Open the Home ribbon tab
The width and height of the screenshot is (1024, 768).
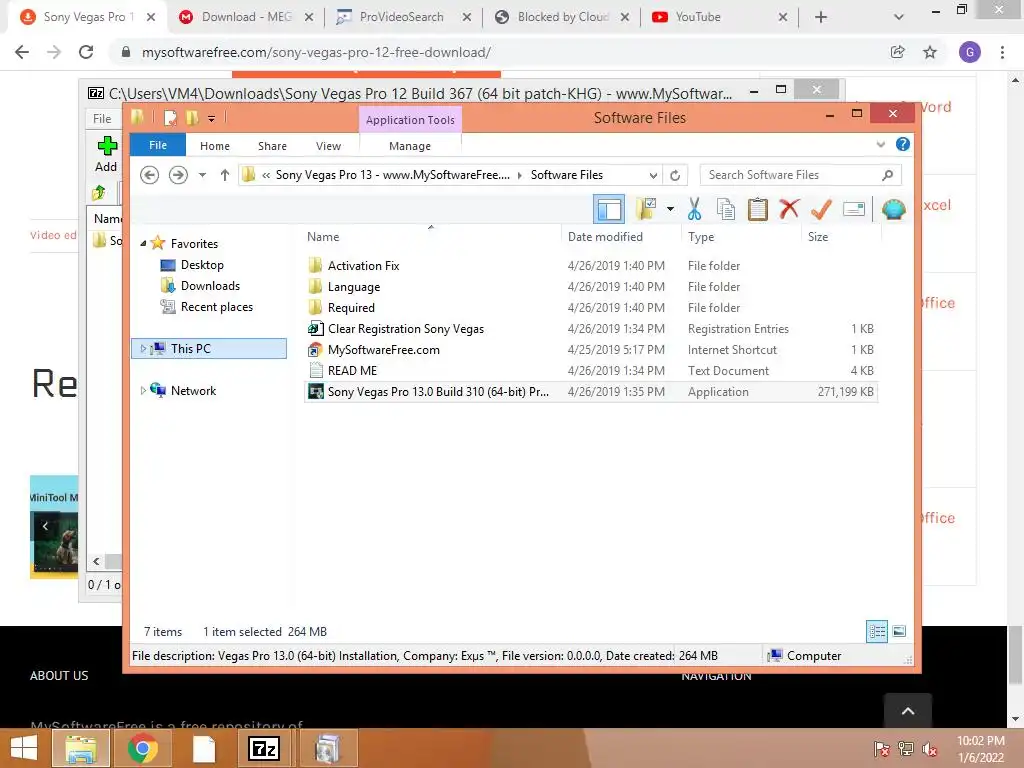(215, 146)
